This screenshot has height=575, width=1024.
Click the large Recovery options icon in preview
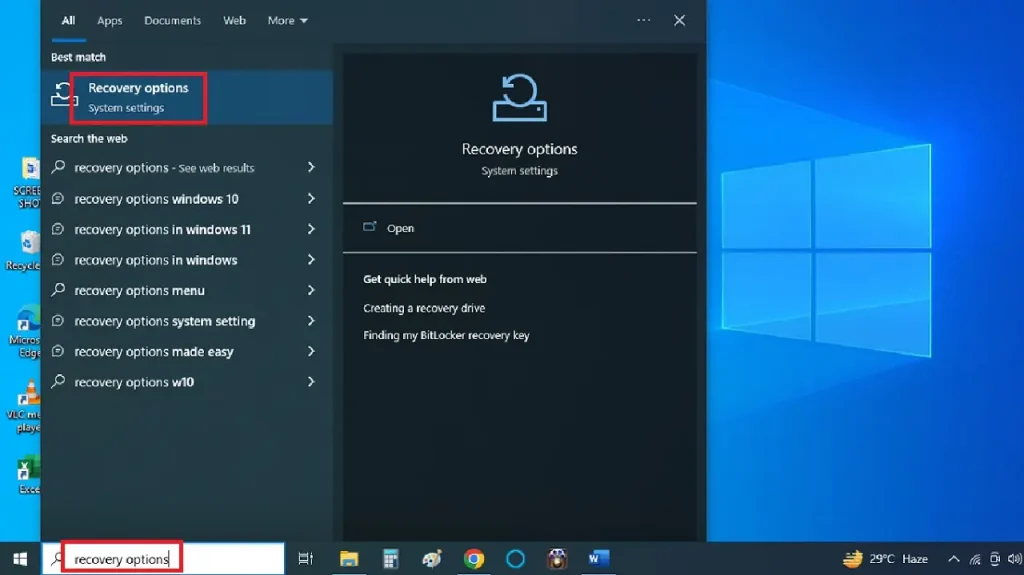point(519,97)
